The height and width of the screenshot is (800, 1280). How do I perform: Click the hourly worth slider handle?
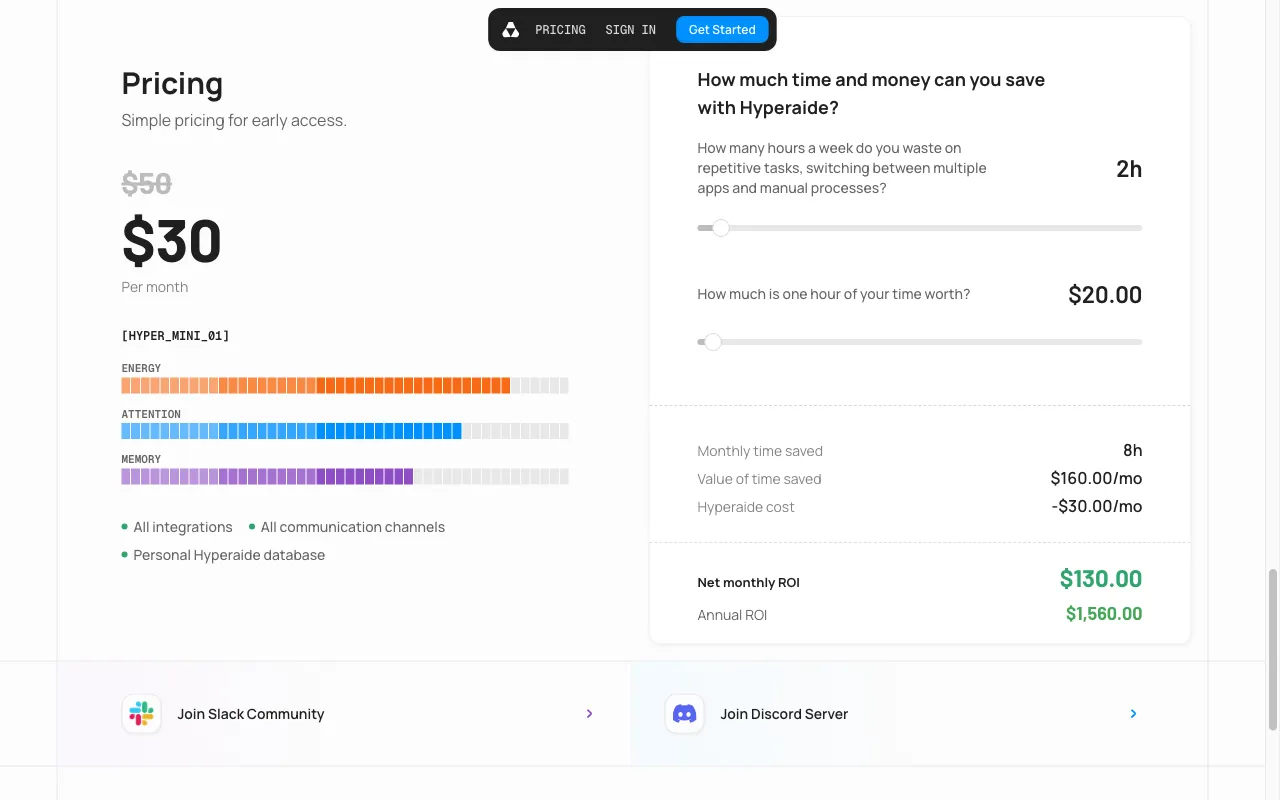pyautogui.click(x=713, y=342)
